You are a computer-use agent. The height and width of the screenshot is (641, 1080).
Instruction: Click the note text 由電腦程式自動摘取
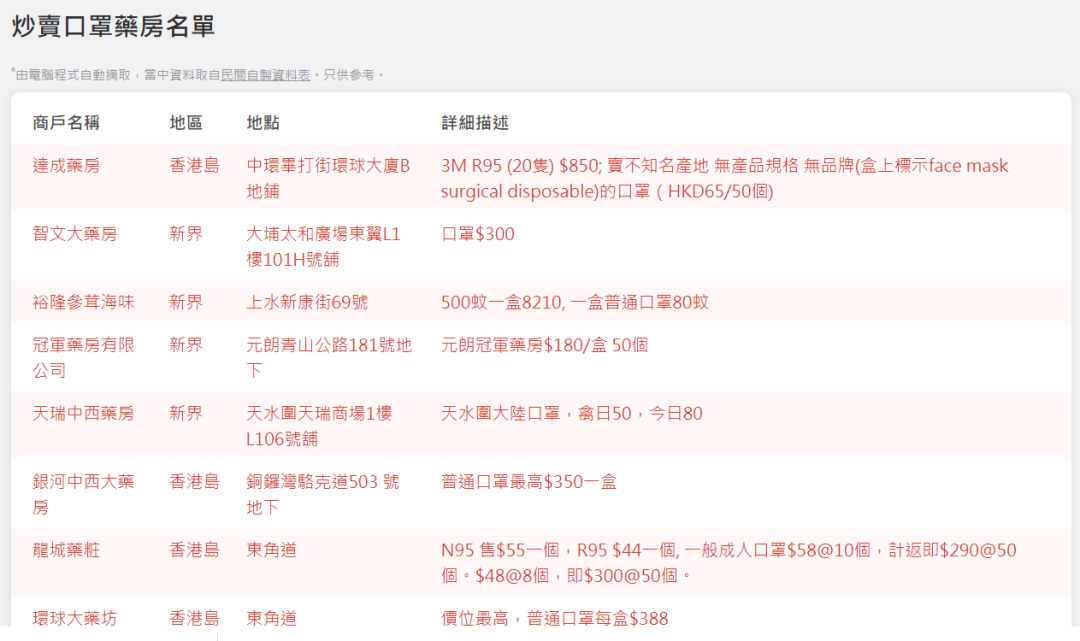pyautogui.click(x=73, y=75)
